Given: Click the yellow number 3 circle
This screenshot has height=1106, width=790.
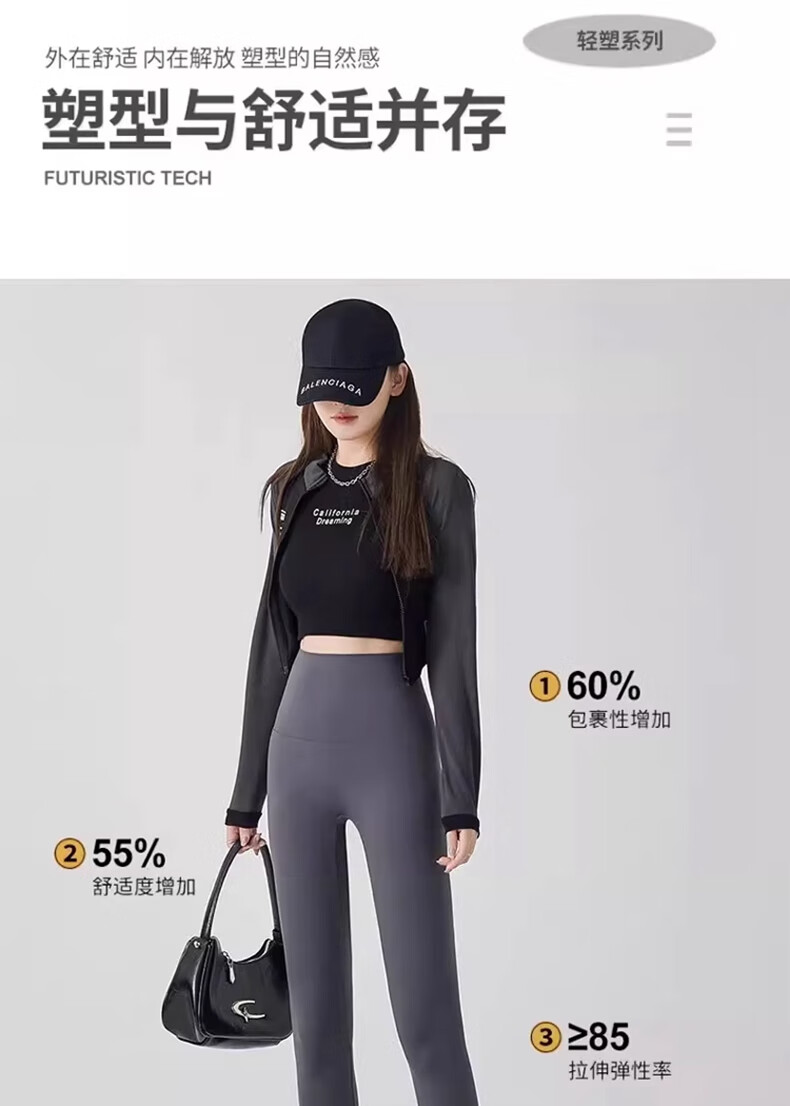Looking at the screenshot, I should pyautogui.click(x=545, y=1038).
